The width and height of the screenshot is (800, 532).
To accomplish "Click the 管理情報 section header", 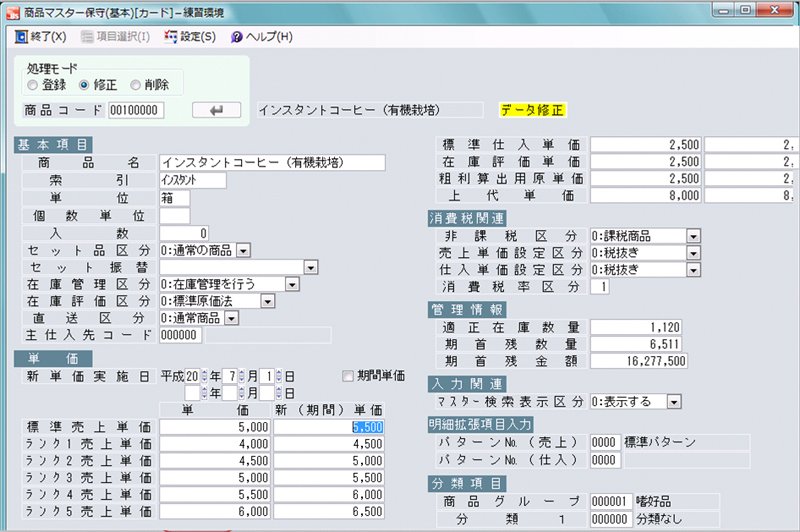I will [467, 310].
